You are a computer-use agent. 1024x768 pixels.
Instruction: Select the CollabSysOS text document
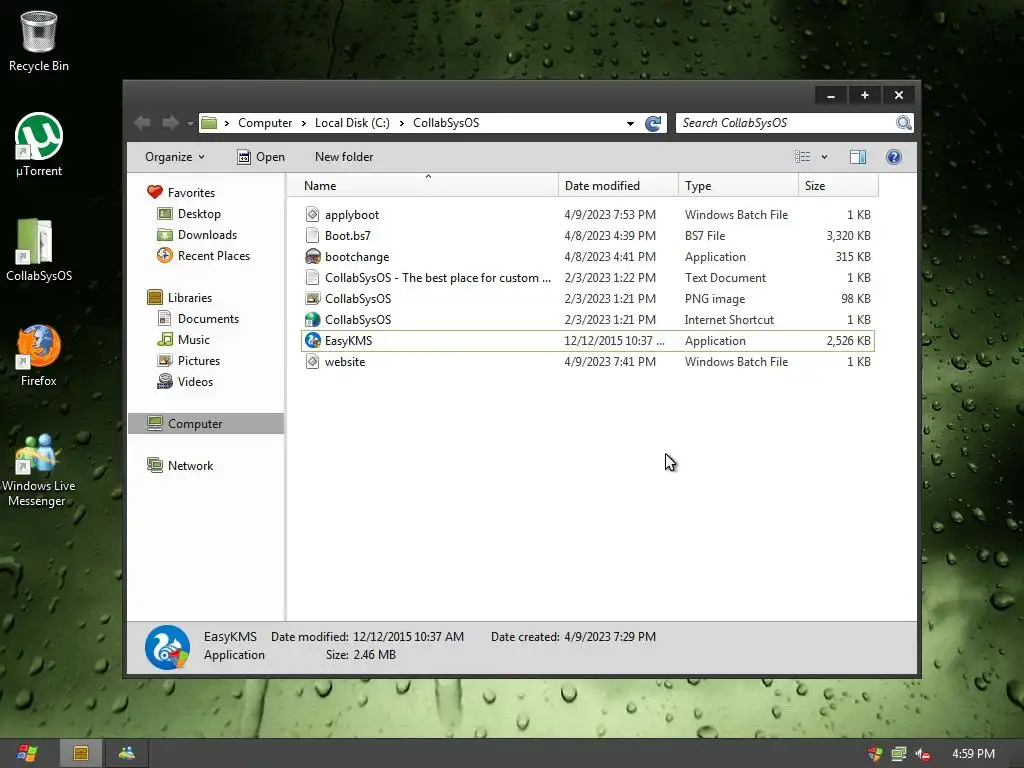pos(588,278)
